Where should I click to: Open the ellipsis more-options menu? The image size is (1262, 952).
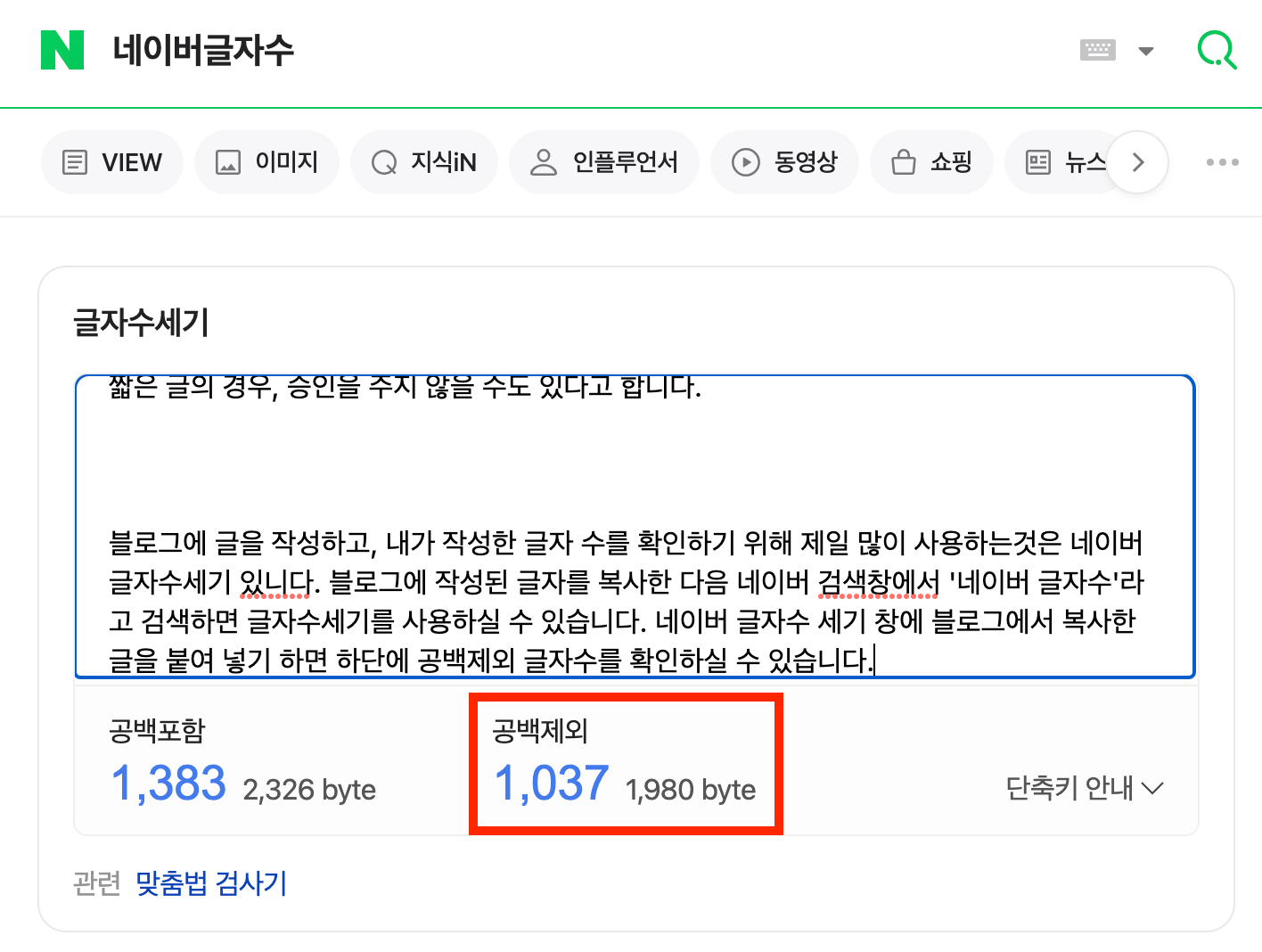pyautogui.click(x=1222, y=161)
